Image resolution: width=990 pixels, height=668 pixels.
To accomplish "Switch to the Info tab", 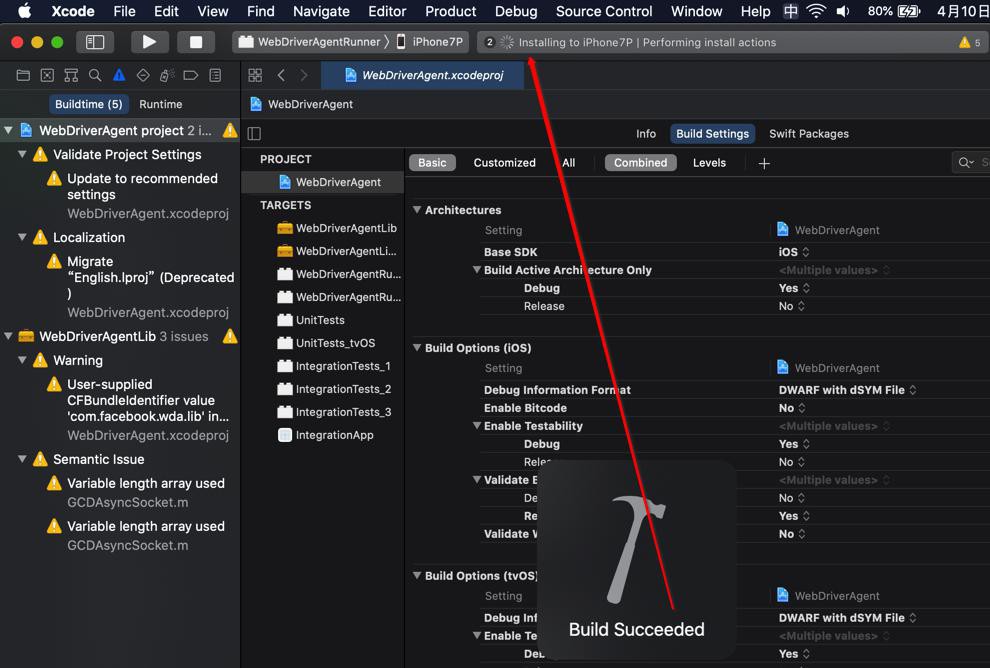I will [645, 134].
